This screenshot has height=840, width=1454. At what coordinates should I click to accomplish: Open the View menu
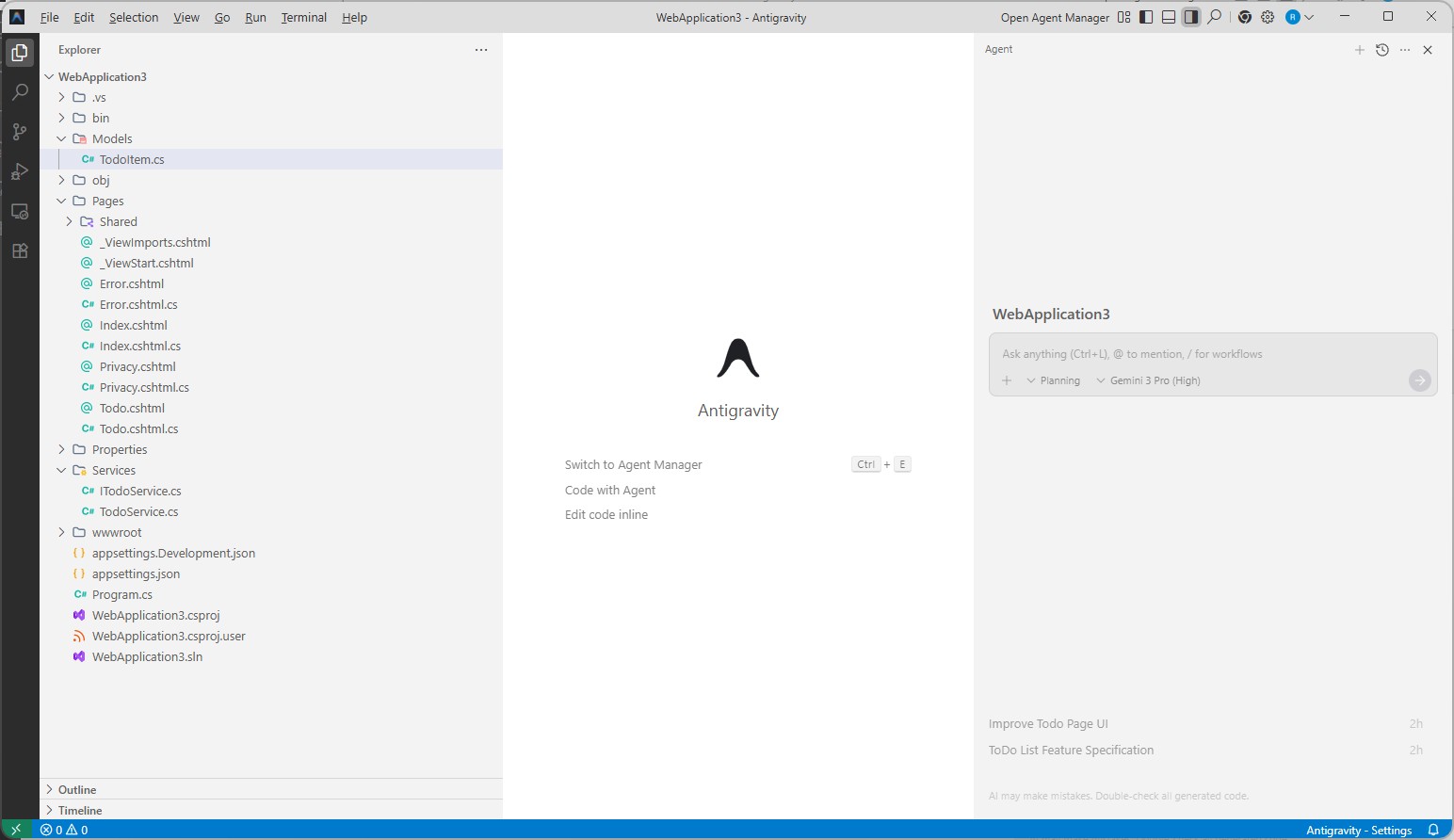click(x=186, y=17)
